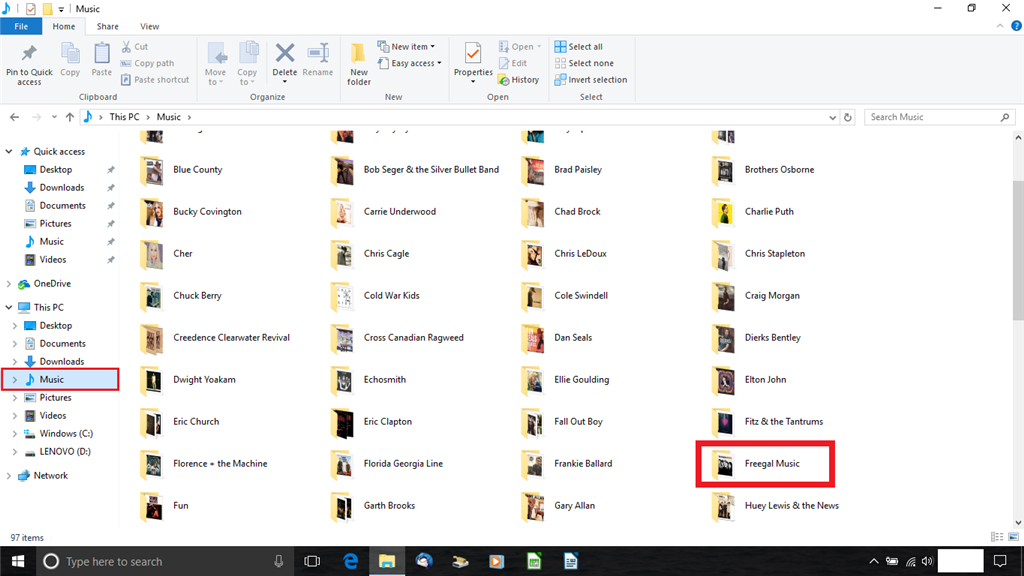1024x576 pixels.
Task: Click the Edit ribbon item
Action: point(513,63)
